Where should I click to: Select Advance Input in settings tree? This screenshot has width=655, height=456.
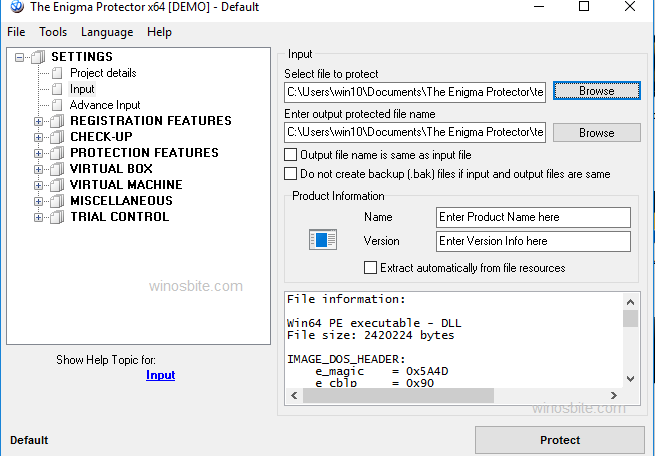pos(105,105)
